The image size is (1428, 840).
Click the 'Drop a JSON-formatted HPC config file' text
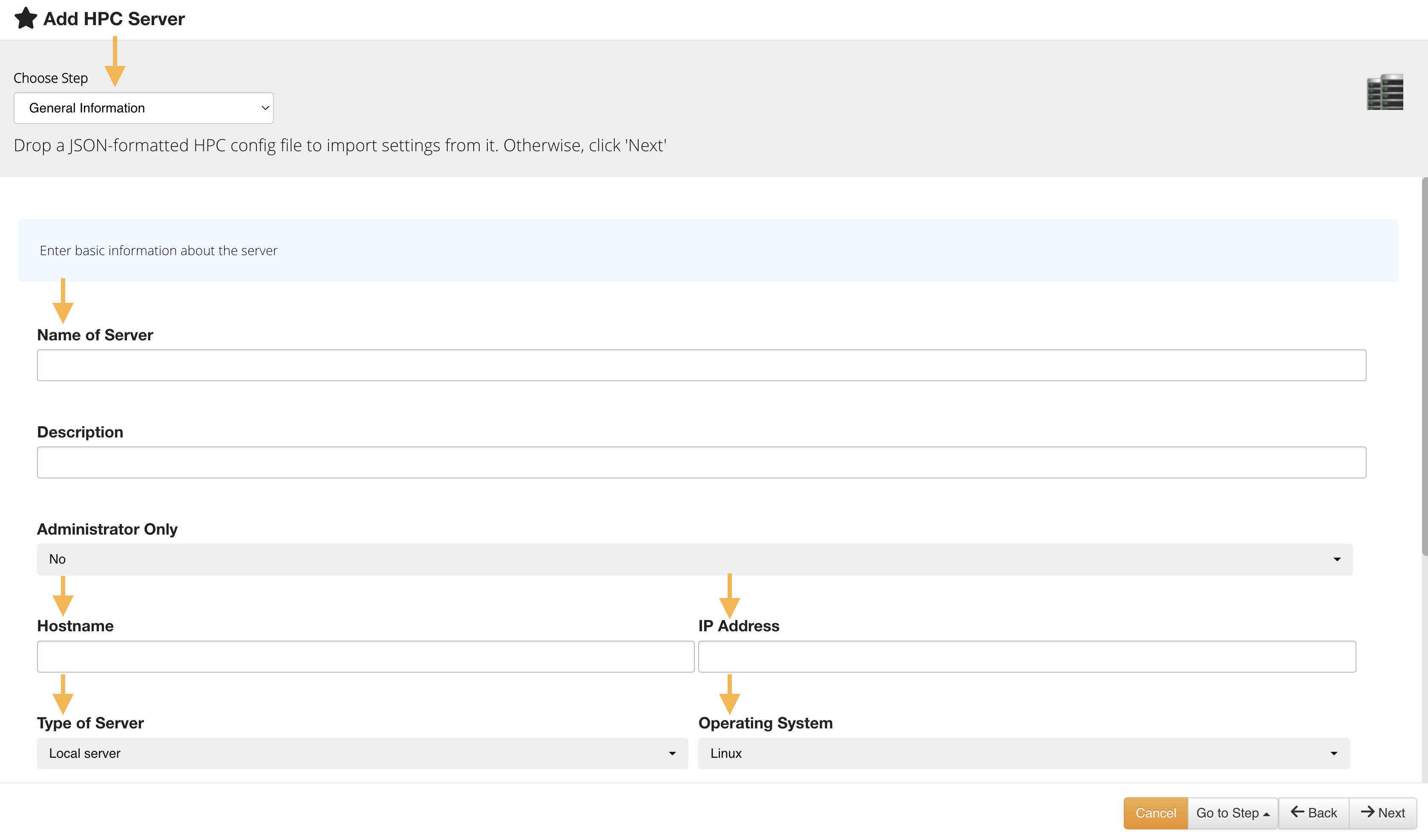[x=340, y=146]
